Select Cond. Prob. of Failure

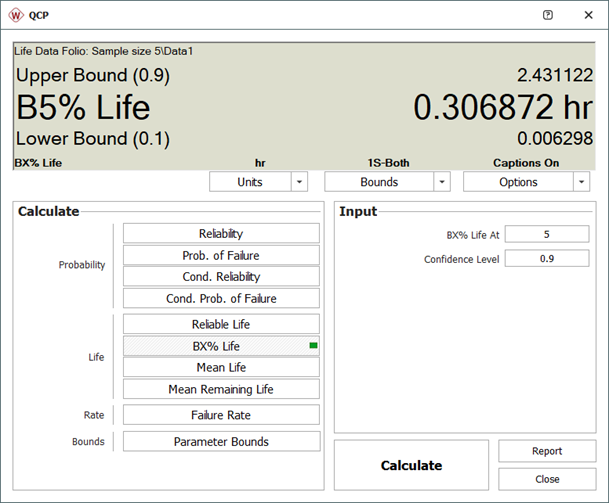[221, 298]
